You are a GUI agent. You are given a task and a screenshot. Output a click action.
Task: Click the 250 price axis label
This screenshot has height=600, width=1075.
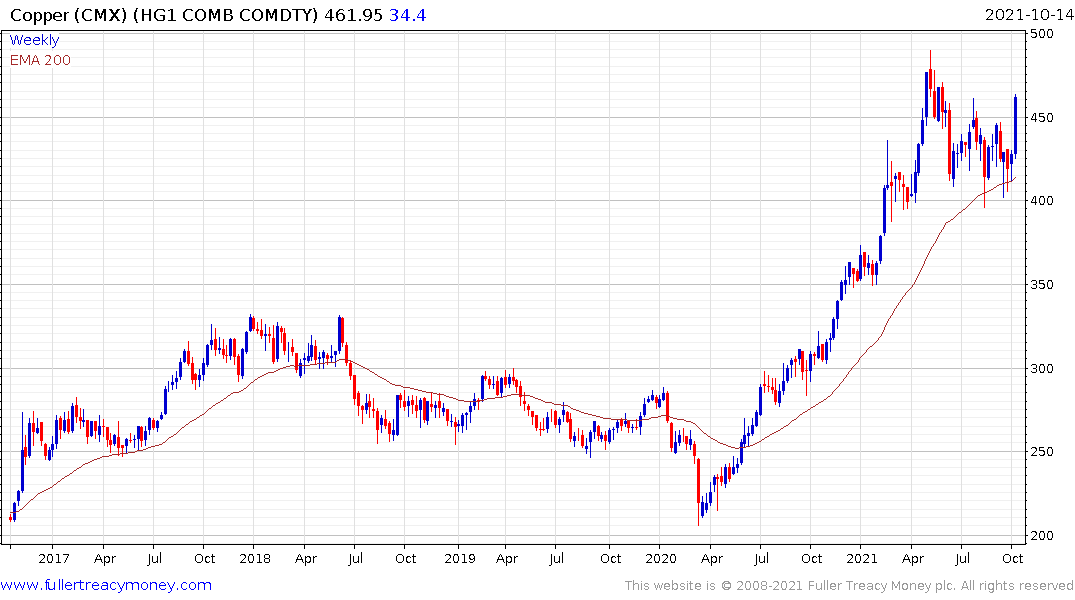pyautogui.click(x=1042, y=452)
